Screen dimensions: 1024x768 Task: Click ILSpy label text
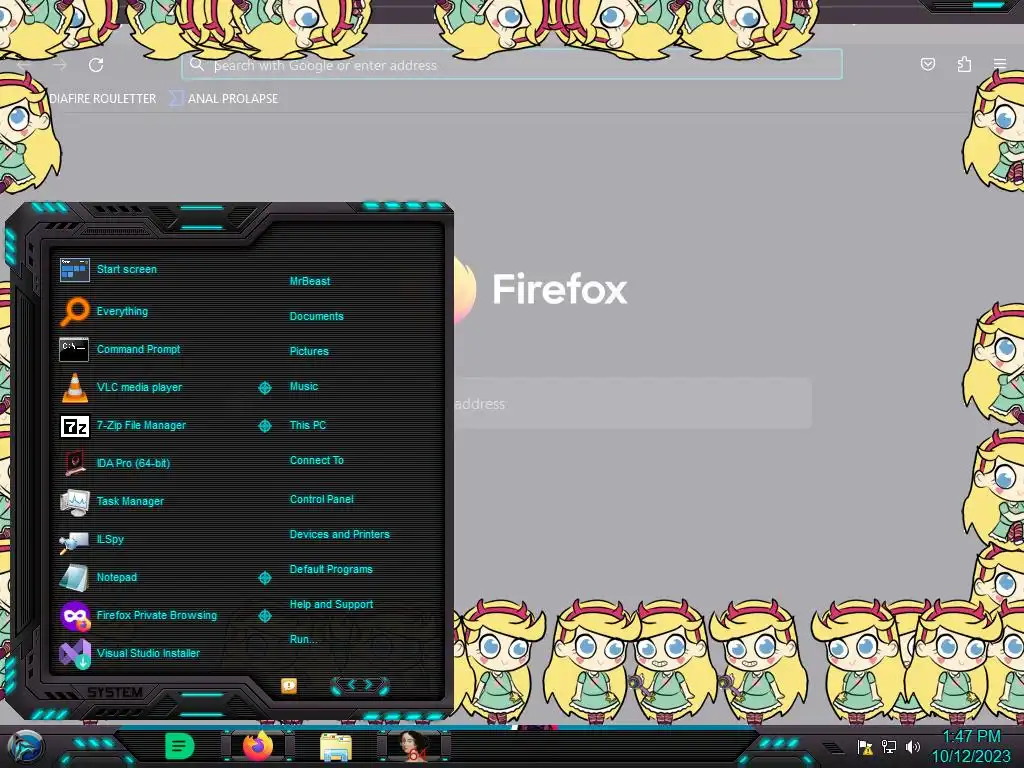pos(110,539)
